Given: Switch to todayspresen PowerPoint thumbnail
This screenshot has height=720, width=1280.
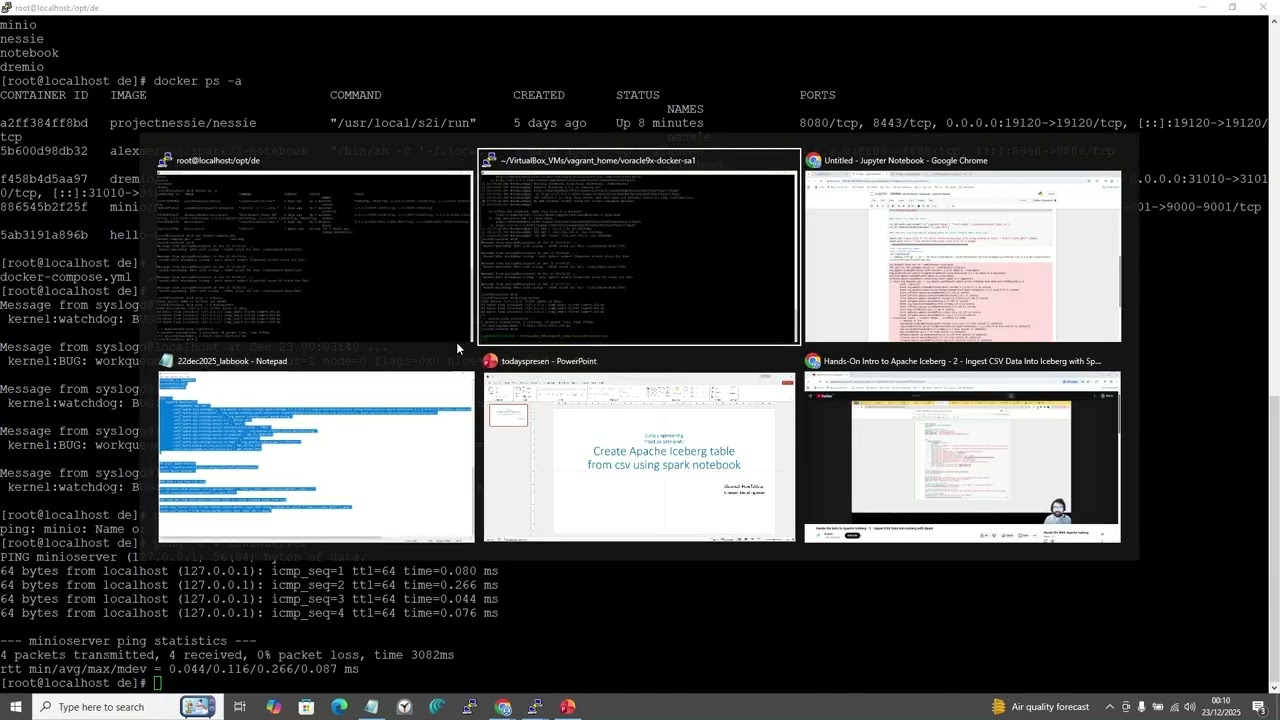Looking at the screenshot, I should pos(640,457).
